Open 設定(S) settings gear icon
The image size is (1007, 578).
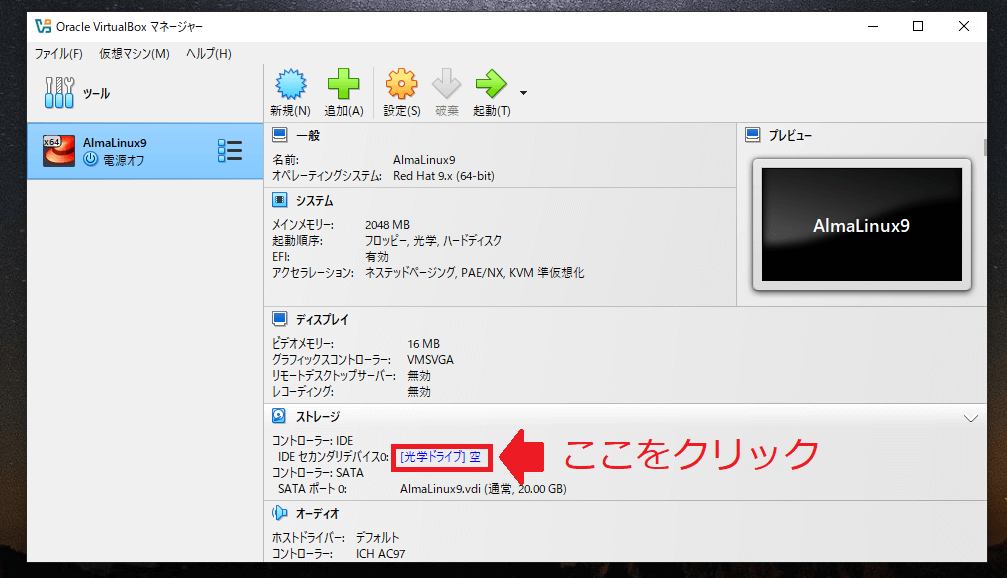401,84
